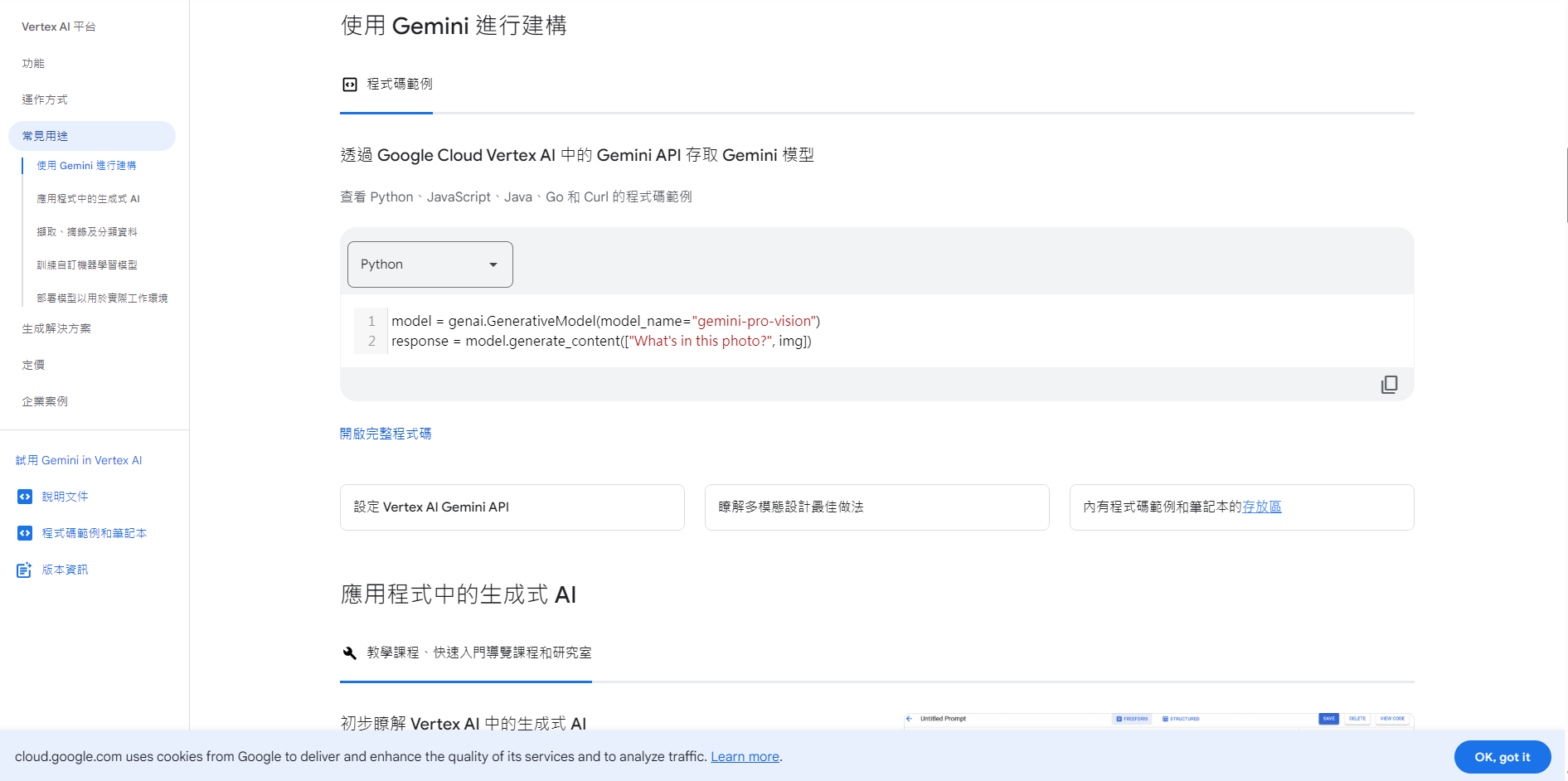Open 訓練自訂機器學習模型 sub-item

(87, 265)
